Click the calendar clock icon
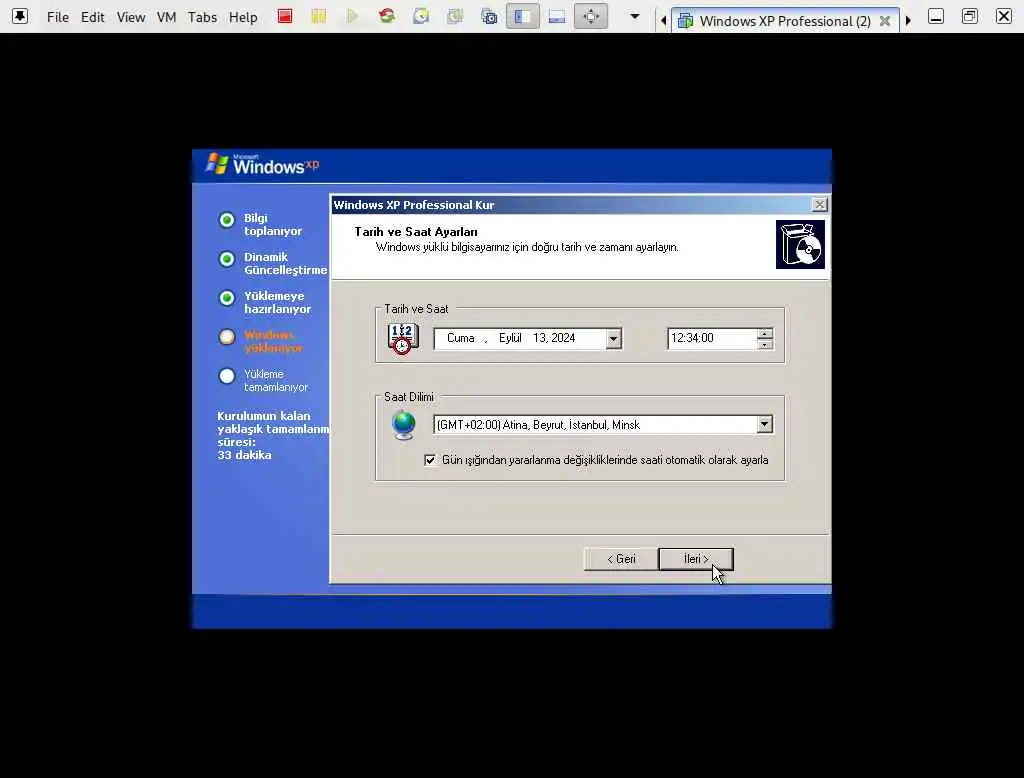Viewport: 1024px width, 778px height. (x=403, y=338)
